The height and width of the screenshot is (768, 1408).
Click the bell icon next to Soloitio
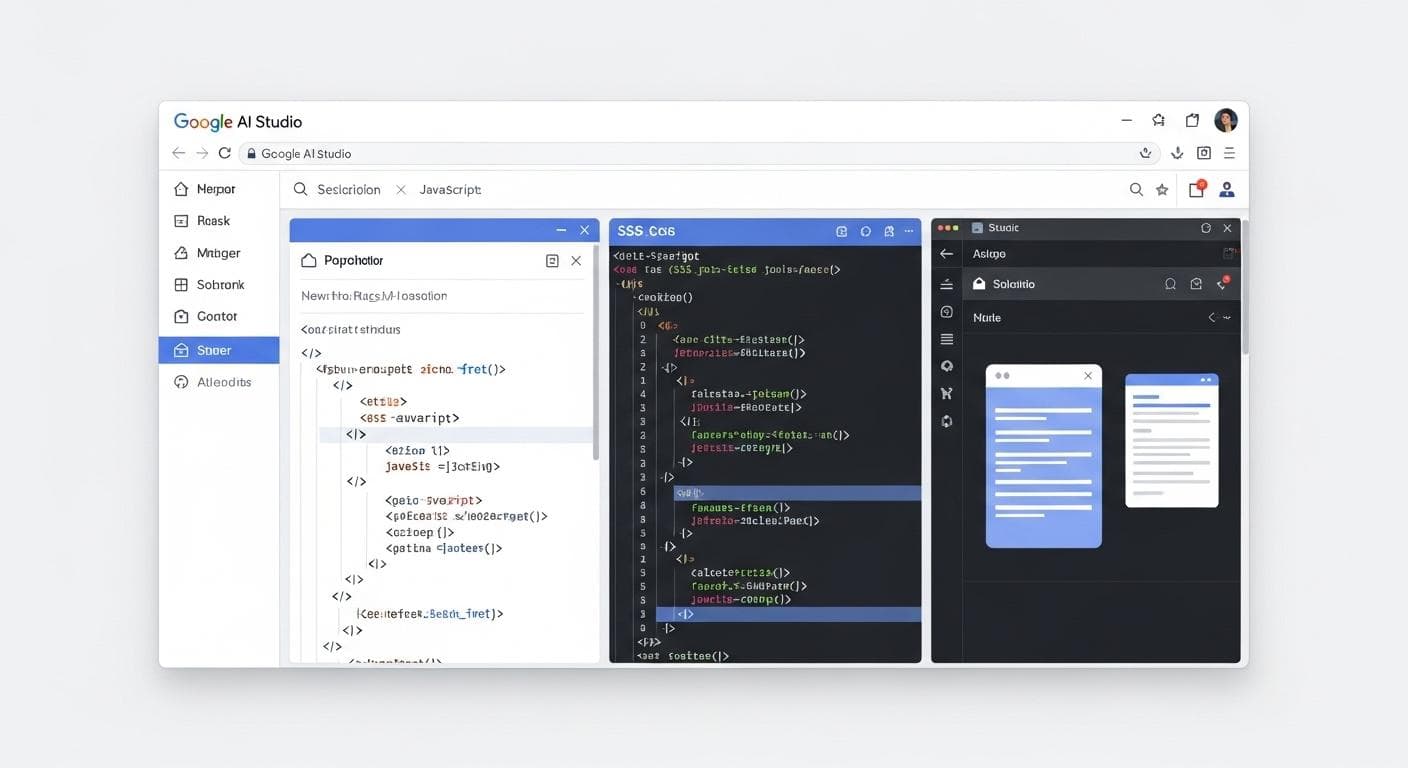point(1170,283)
